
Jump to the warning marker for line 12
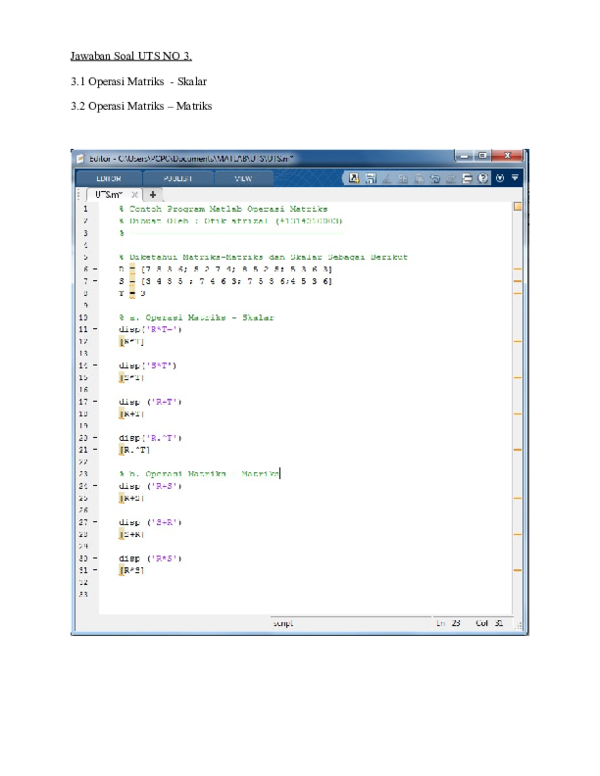pyautogui.click(x=517, y=341)
